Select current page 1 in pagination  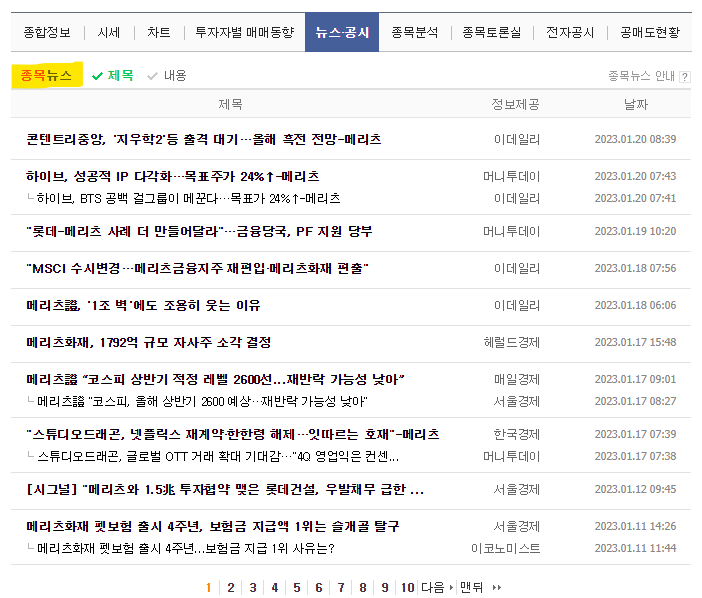(x=208, y=587)
